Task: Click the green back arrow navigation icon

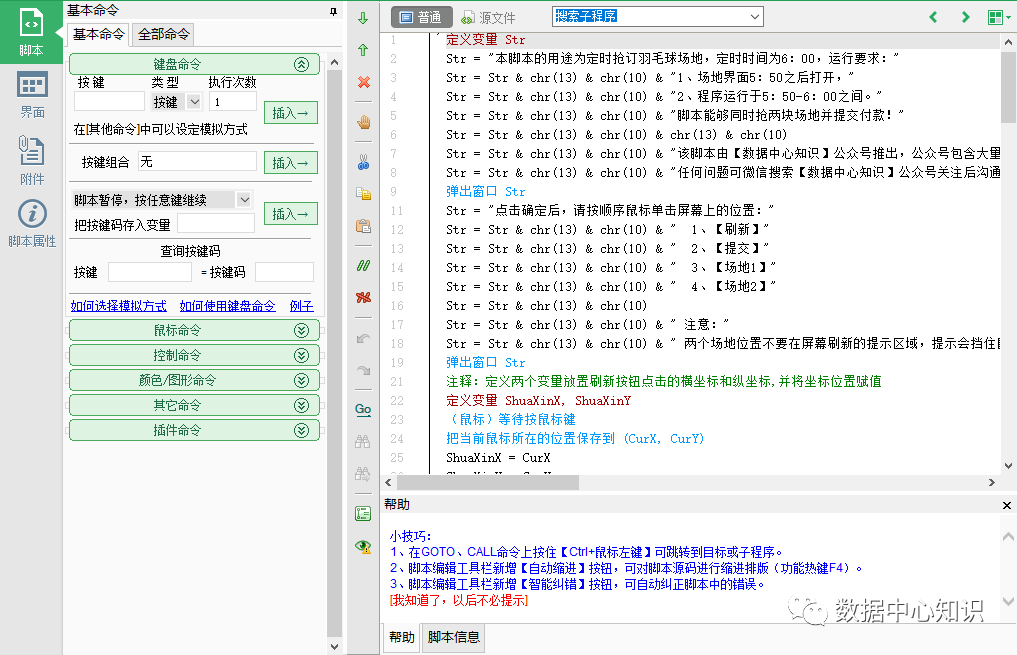Action: [933, 18]
